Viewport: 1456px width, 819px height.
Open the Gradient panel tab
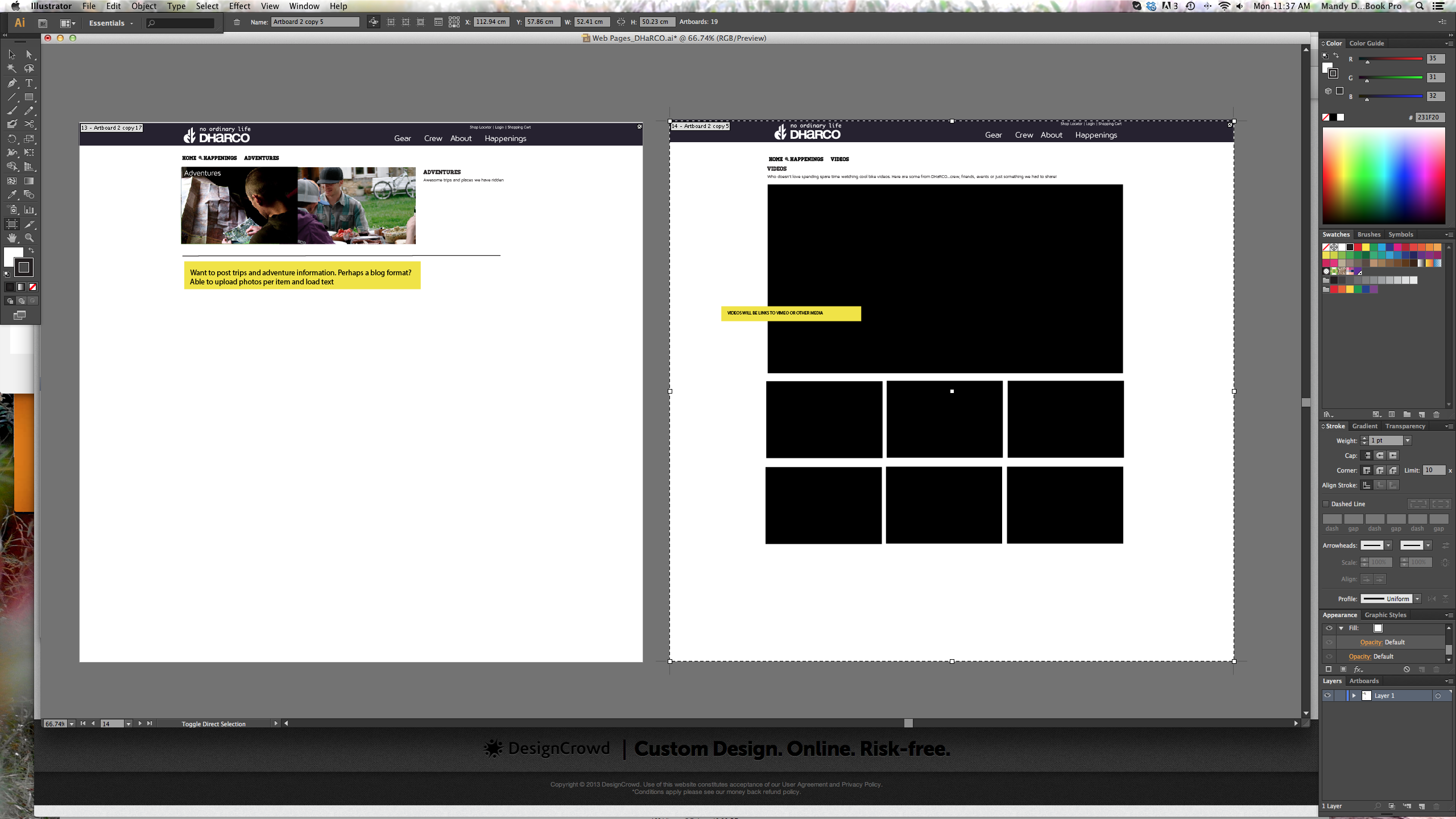(x=1364, y=426)
